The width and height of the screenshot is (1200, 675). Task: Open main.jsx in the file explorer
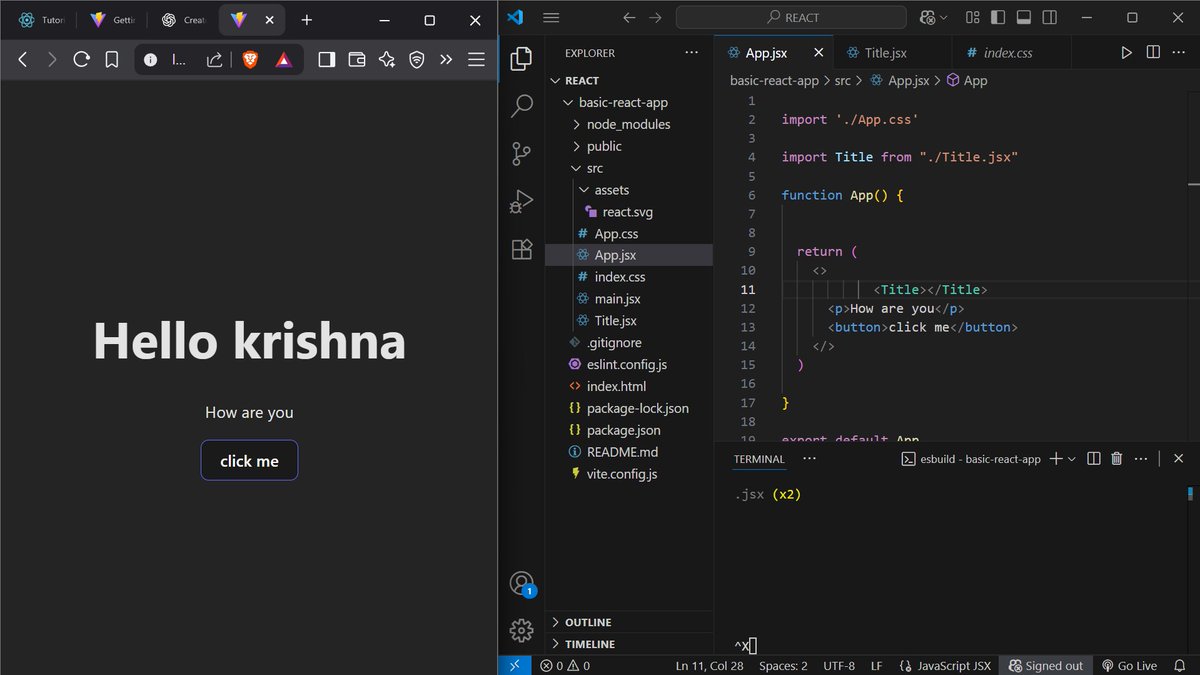[629, 299]
